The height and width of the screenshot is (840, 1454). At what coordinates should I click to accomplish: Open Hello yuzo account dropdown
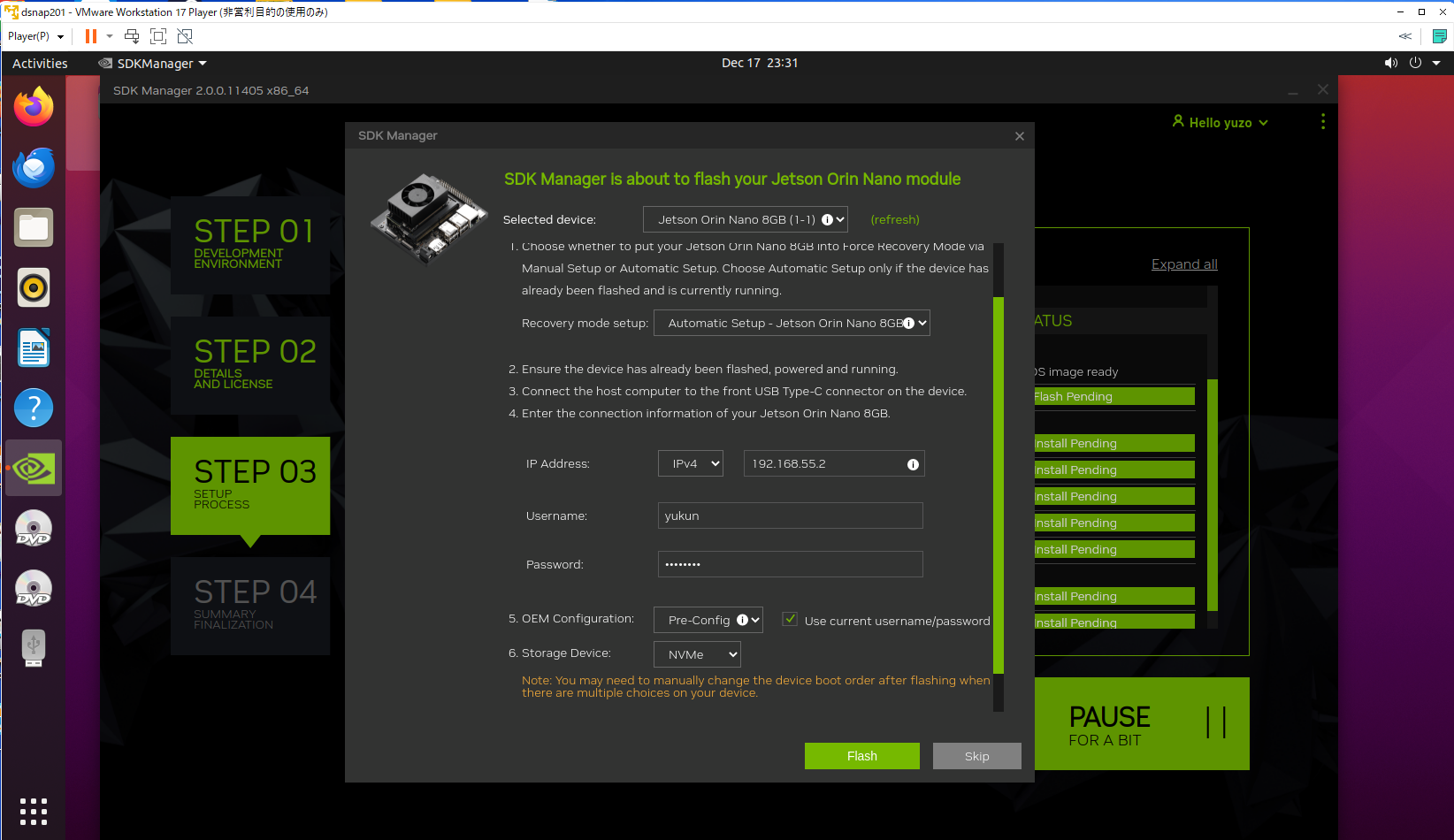(x=1221, y=122)
